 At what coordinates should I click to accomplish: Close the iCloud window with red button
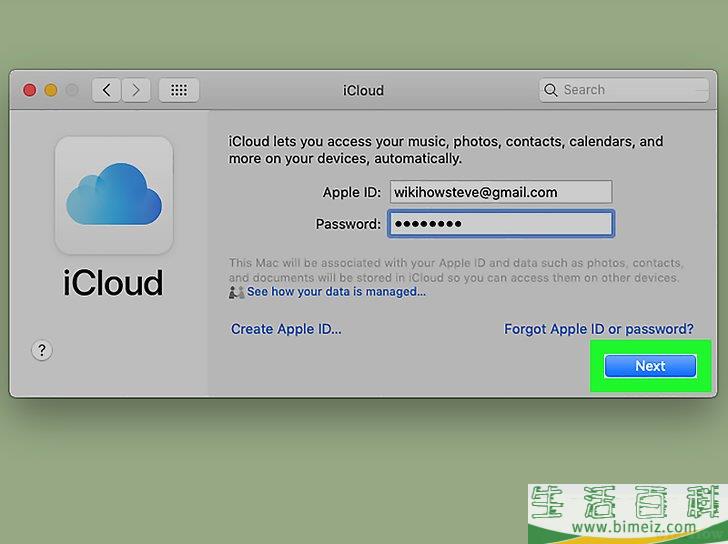(x=30, y=90)
